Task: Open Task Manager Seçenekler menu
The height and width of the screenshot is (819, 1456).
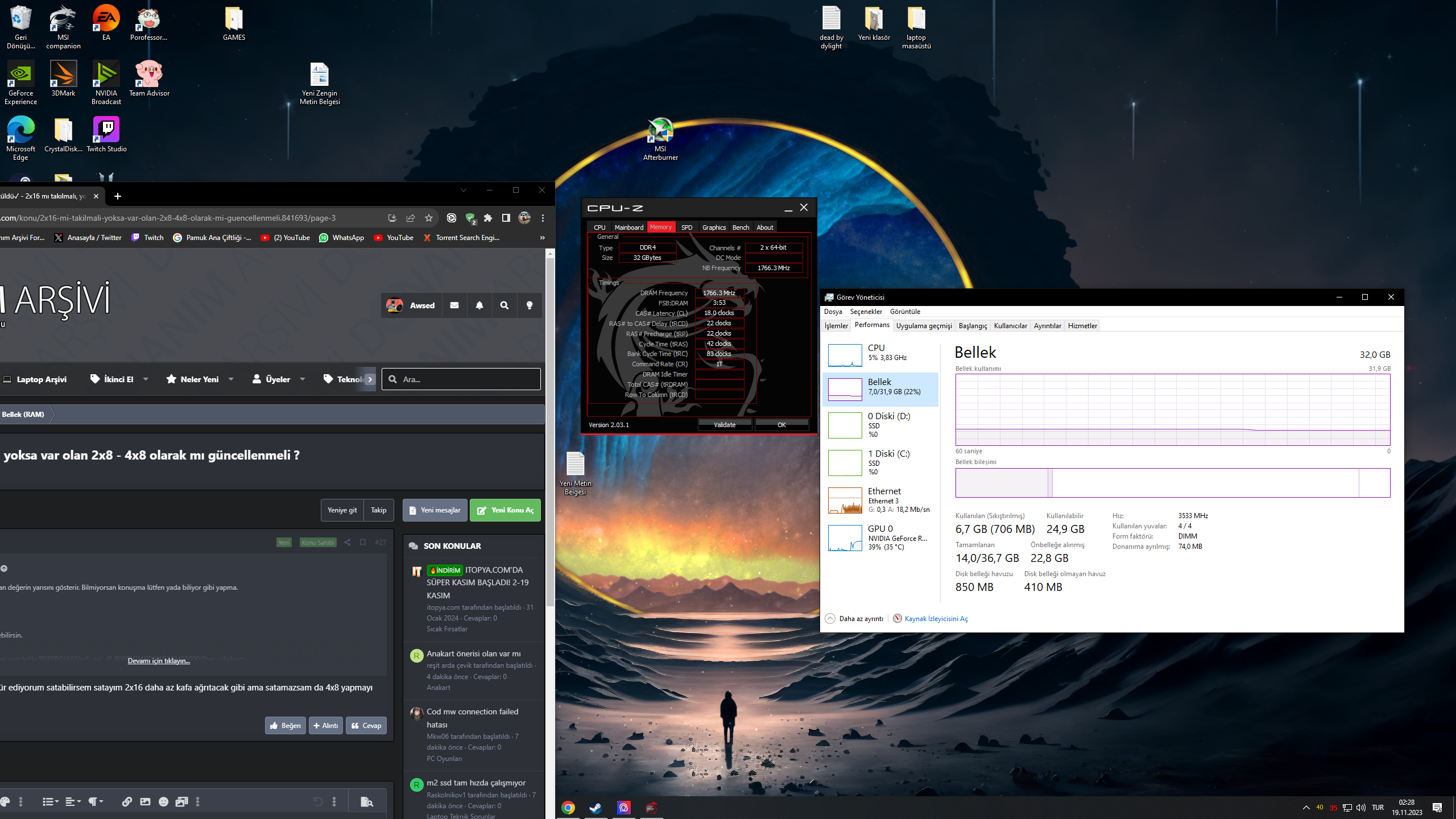Action: (866, 312)
